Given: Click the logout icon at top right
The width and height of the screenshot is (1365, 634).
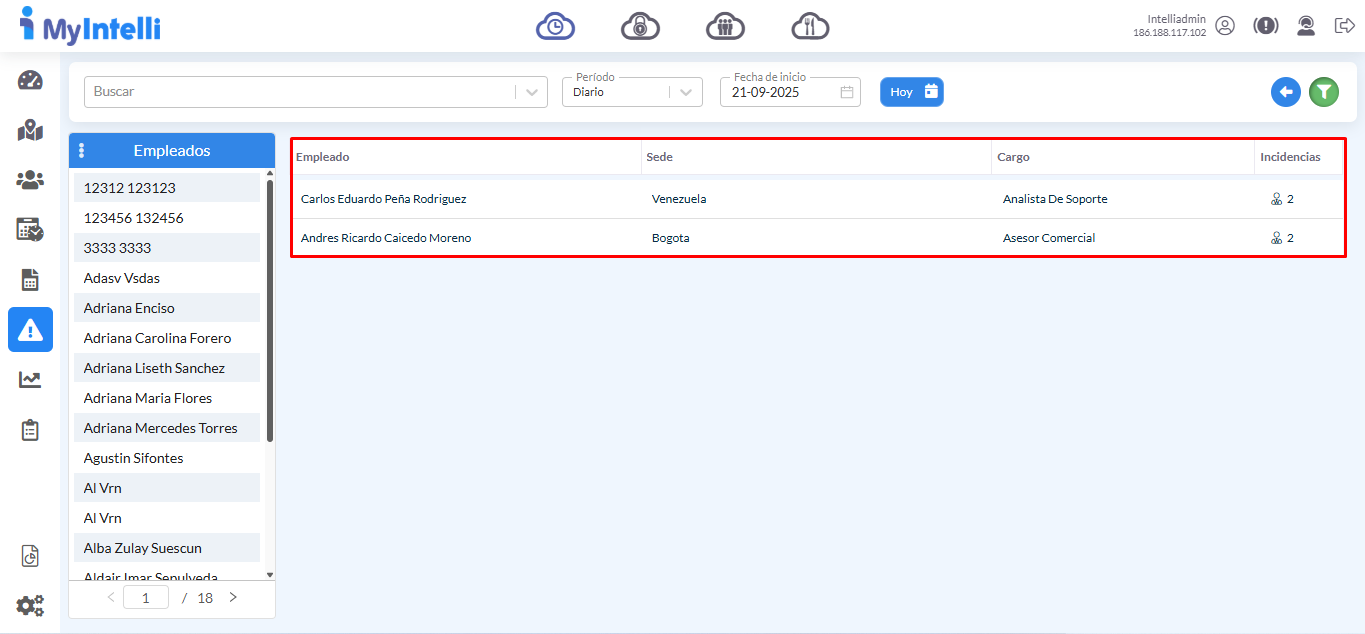Looking at the screenshot, I should (x=1344, y=26).
